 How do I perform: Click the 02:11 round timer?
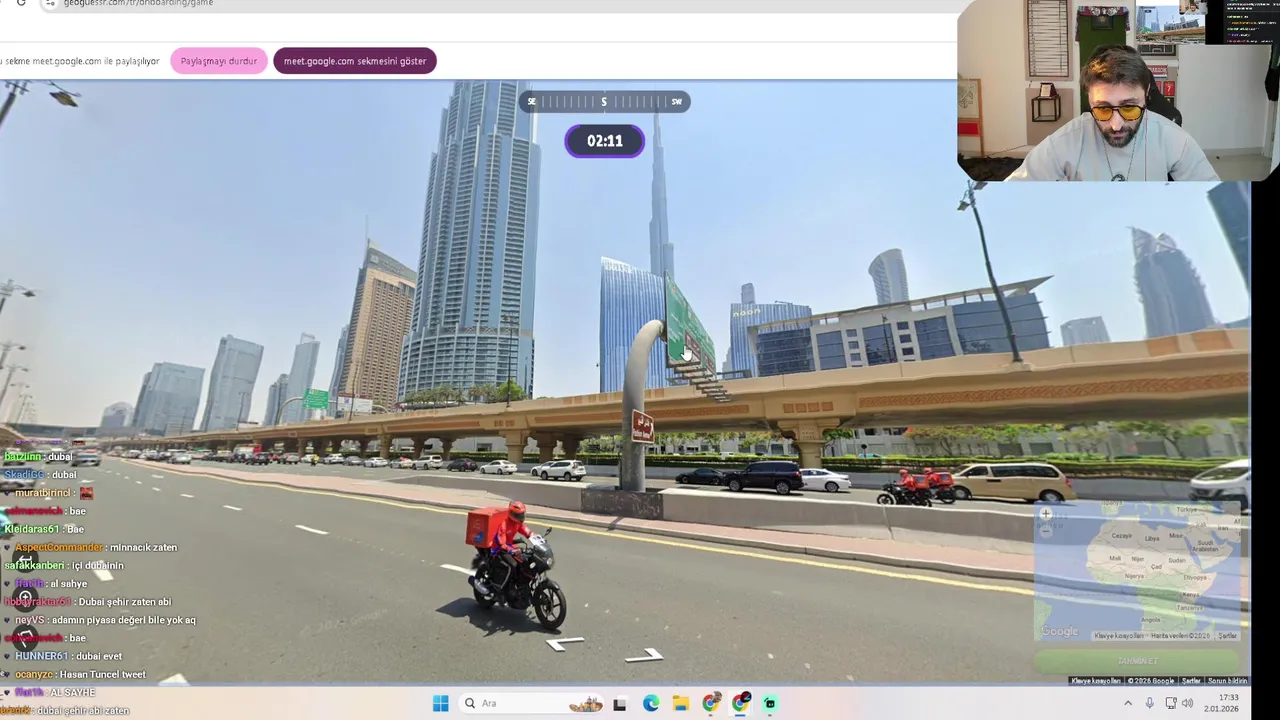[605, 141]
